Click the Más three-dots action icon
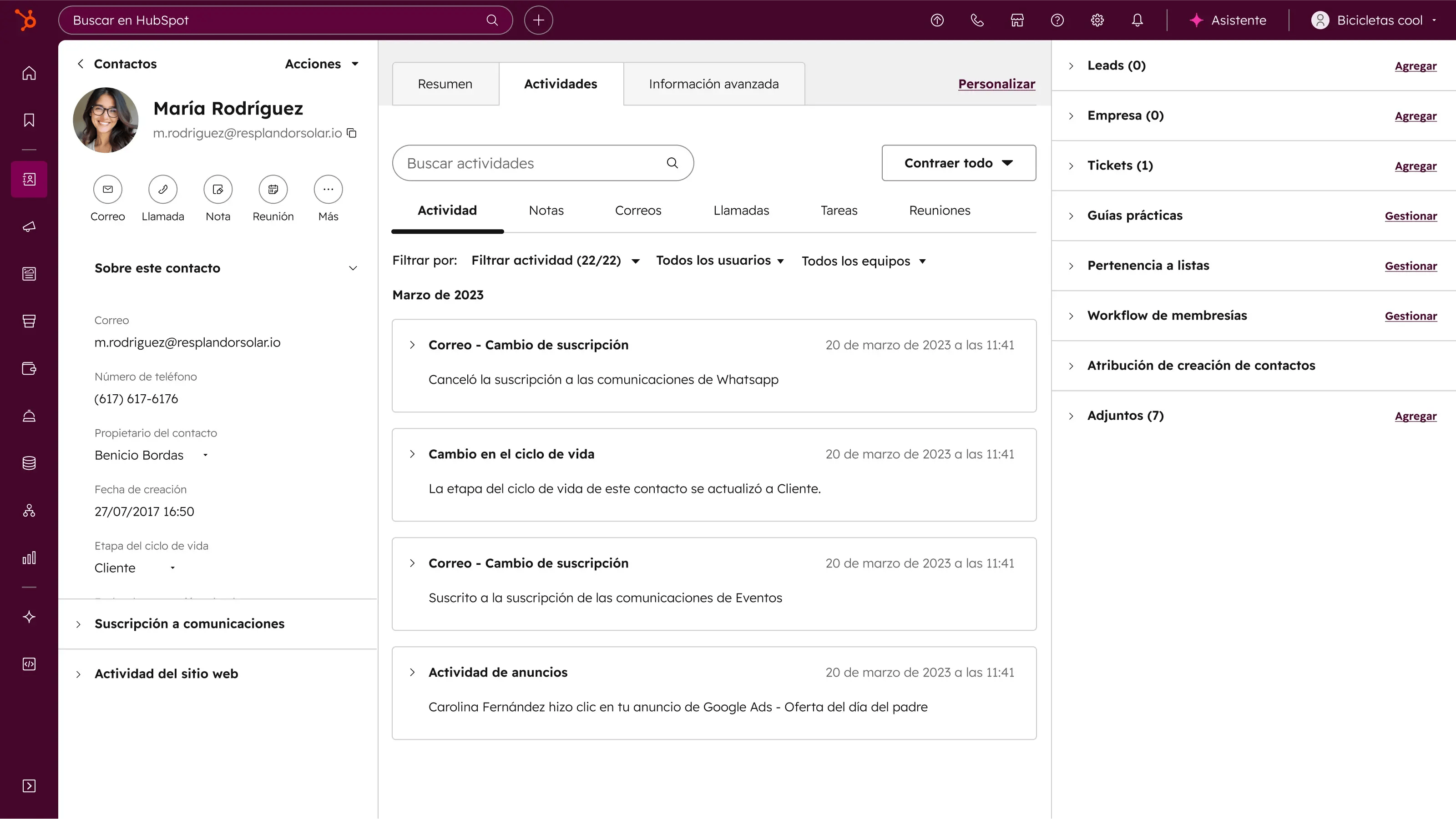 point(329,189)
